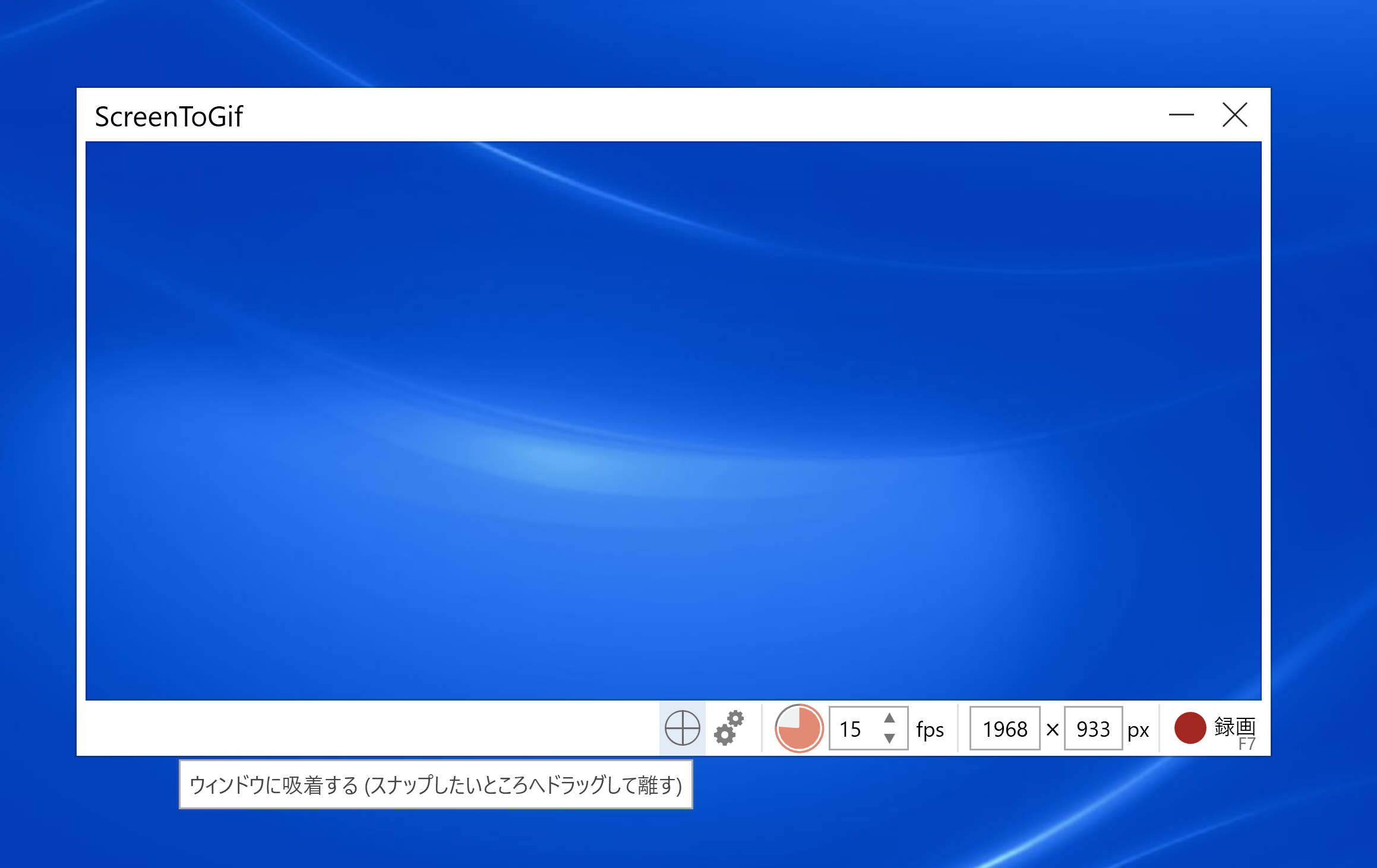Click the px unit label
1377x868 pixels.
pos(1138,730)
